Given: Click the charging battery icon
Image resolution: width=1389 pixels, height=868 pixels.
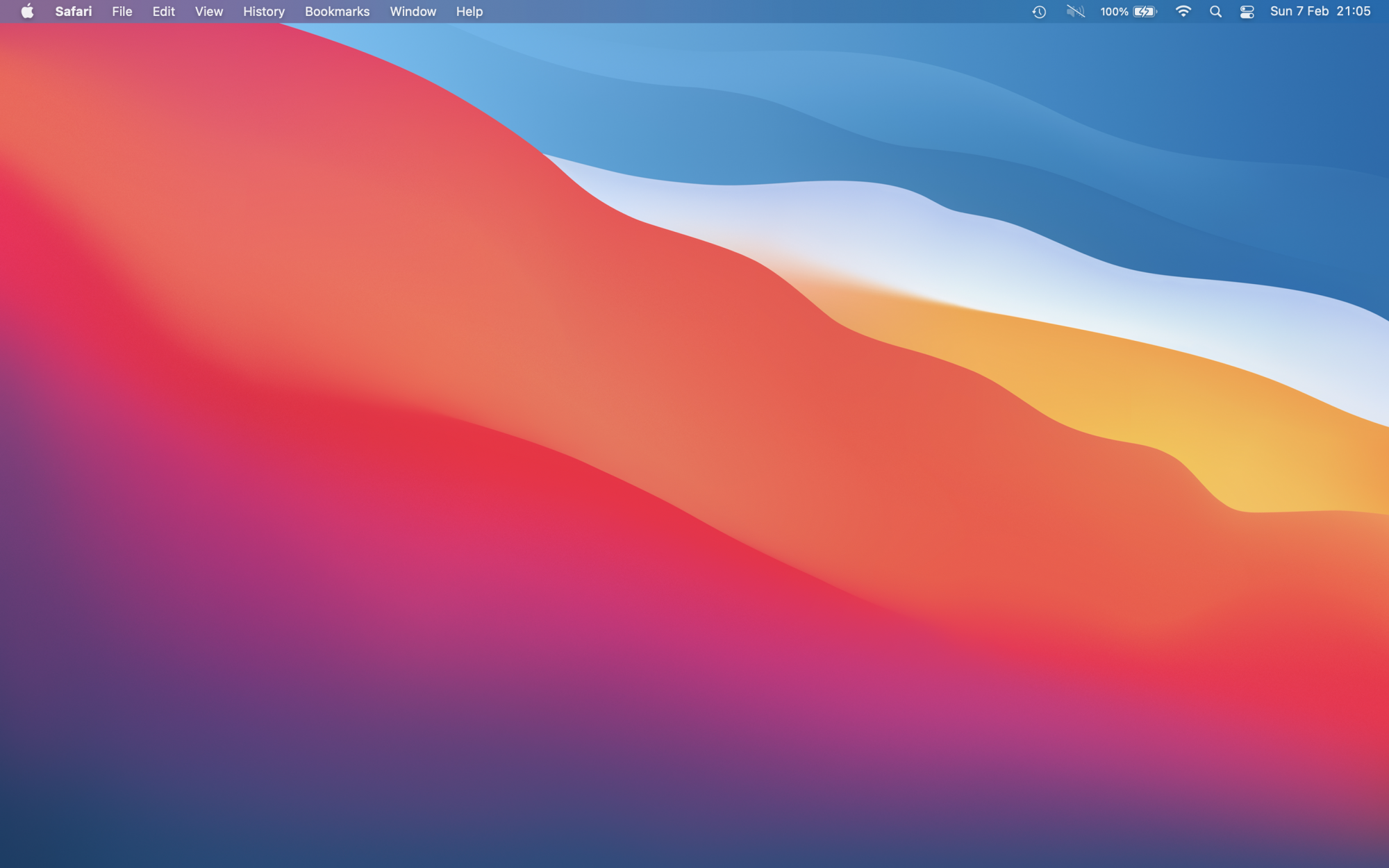Looking at the screenshot, I should click(x=1145, y=12).
